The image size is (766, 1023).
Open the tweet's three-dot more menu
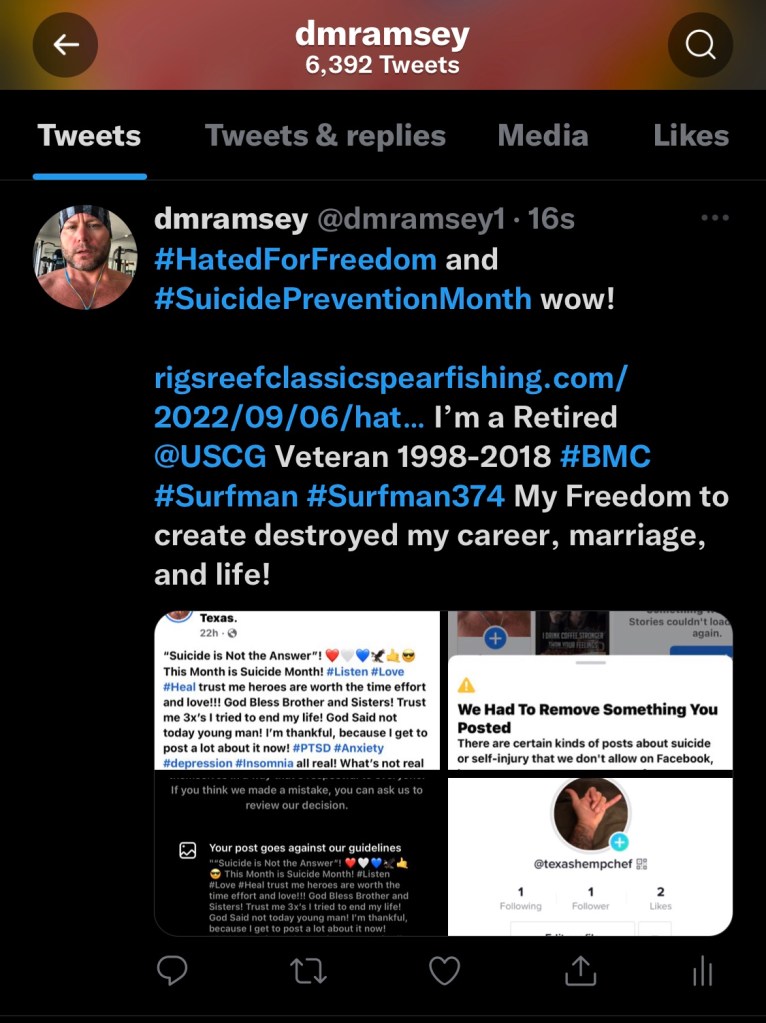(715, 218)
